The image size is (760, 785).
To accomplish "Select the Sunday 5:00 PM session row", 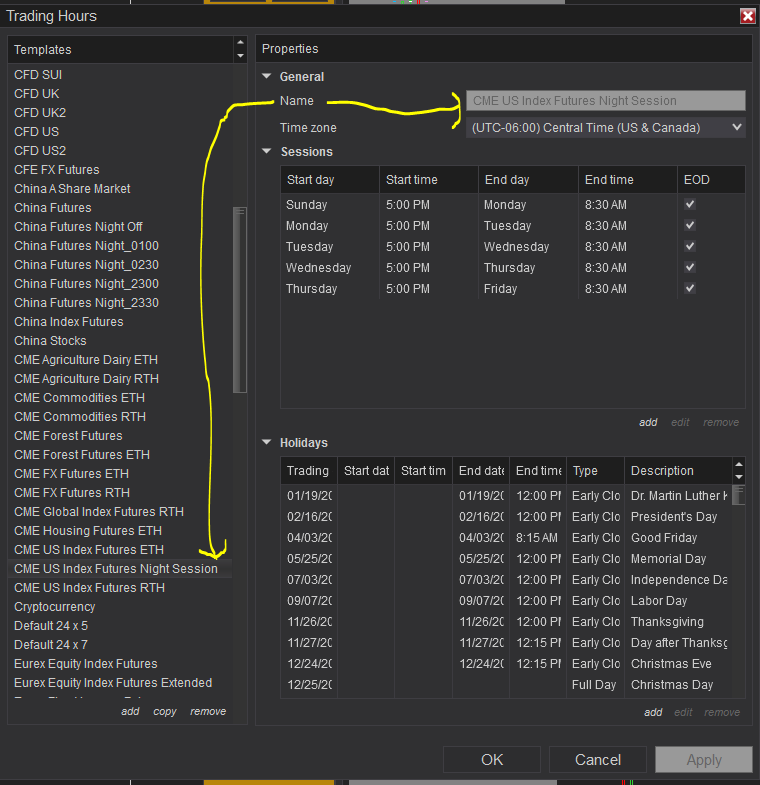I will pyautogui.click(x=513, y=204).
